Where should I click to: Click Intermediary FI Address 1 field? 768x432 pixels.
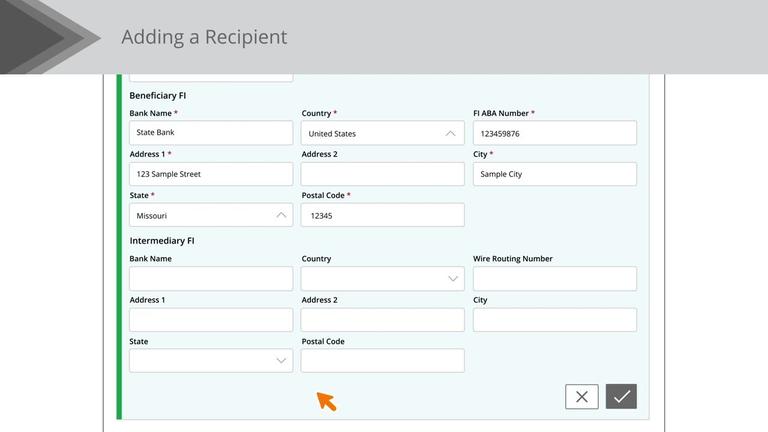[x=211, y=320]
